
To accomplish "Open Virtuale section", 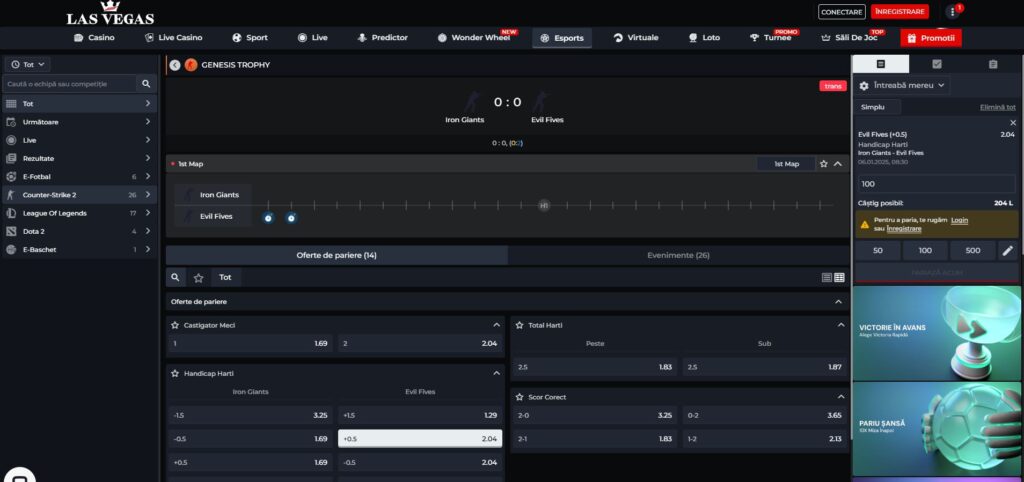I will 636,38.
